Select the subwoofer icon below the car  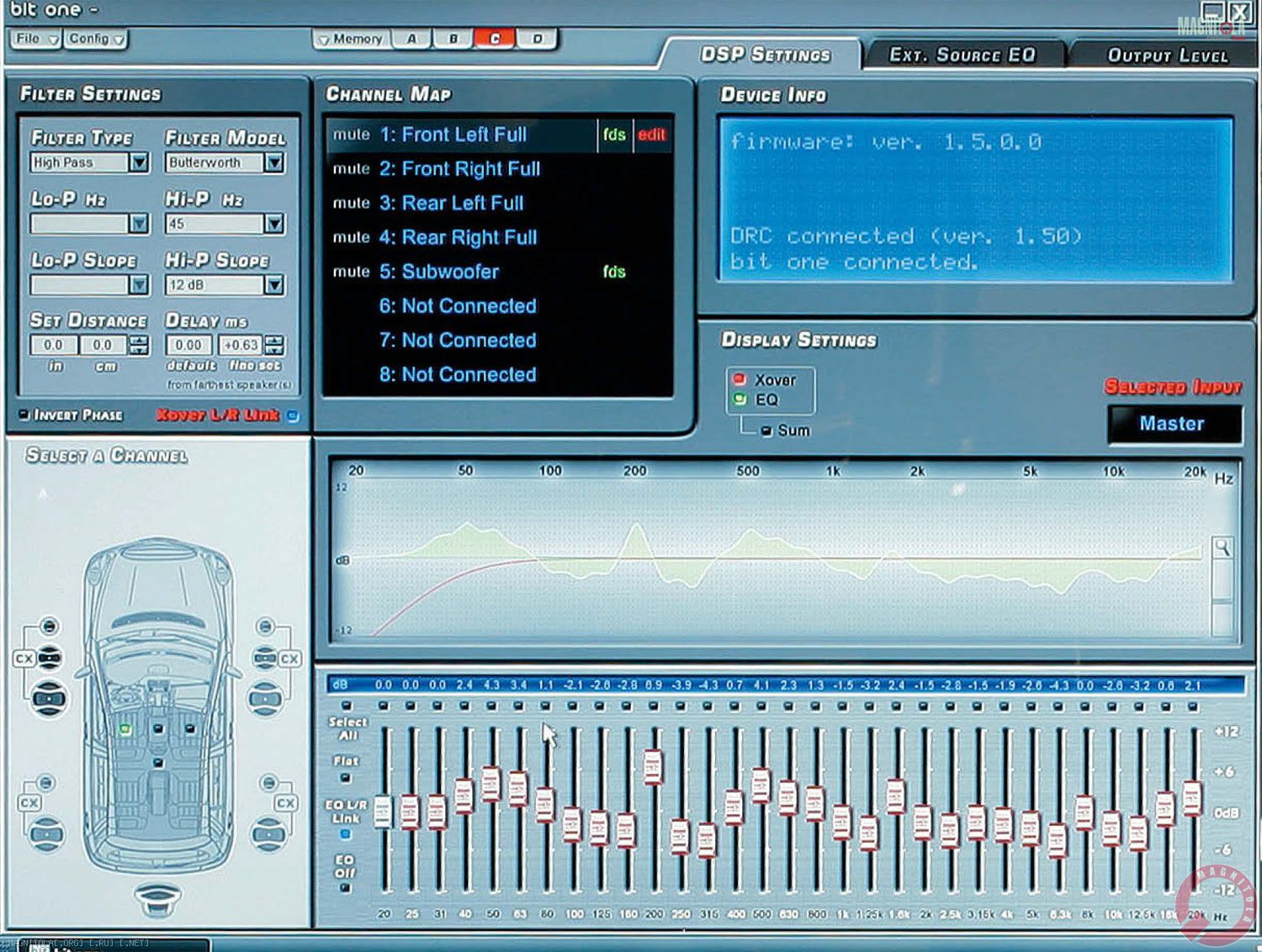tap(158, 901)
